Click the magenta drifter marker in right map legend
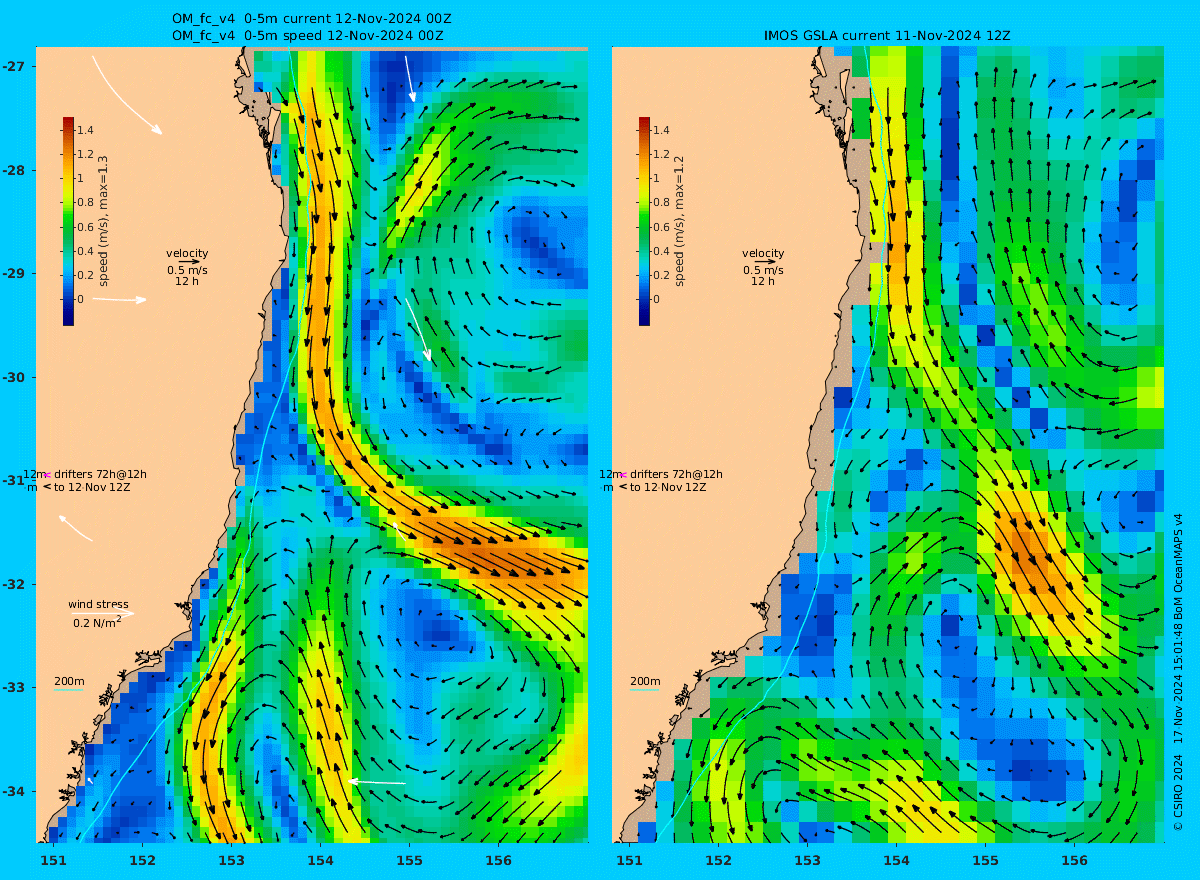 623,475
